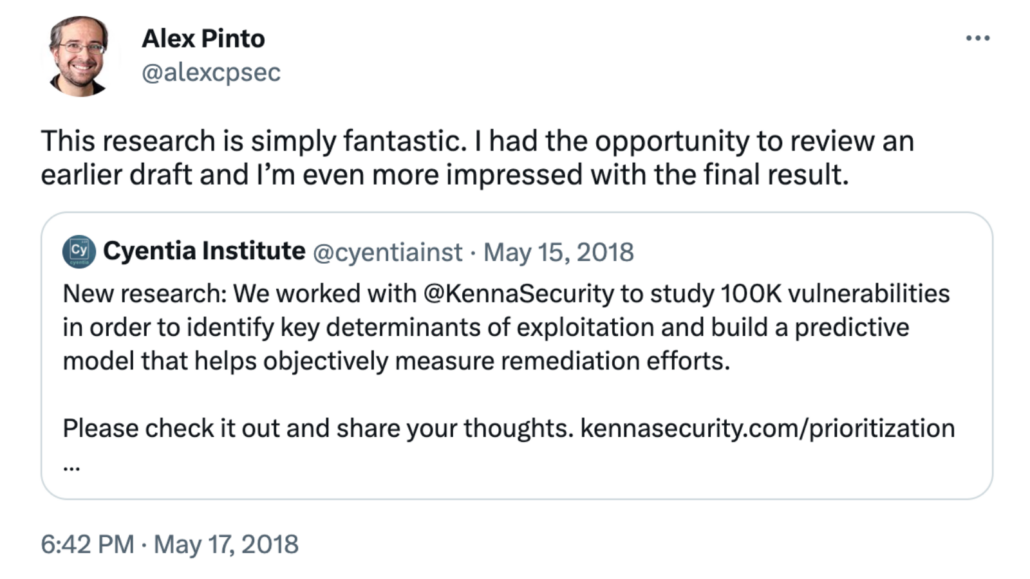Screen dimensions: 1030x579
Task: Open the Cyentia Institute profile name
Action: coord(204,251)
